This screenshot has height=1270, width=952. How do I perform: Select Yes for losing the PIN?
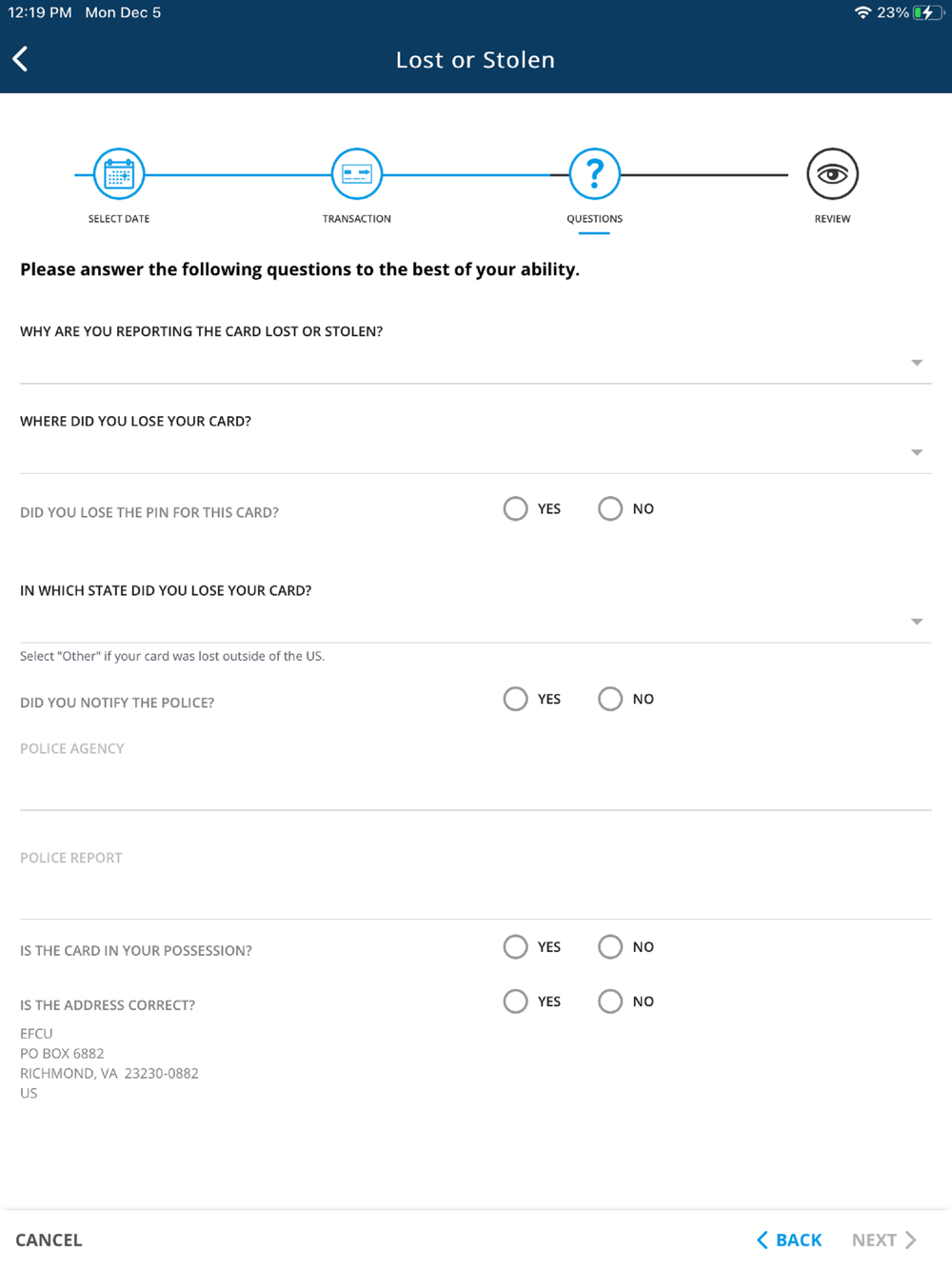516,509
